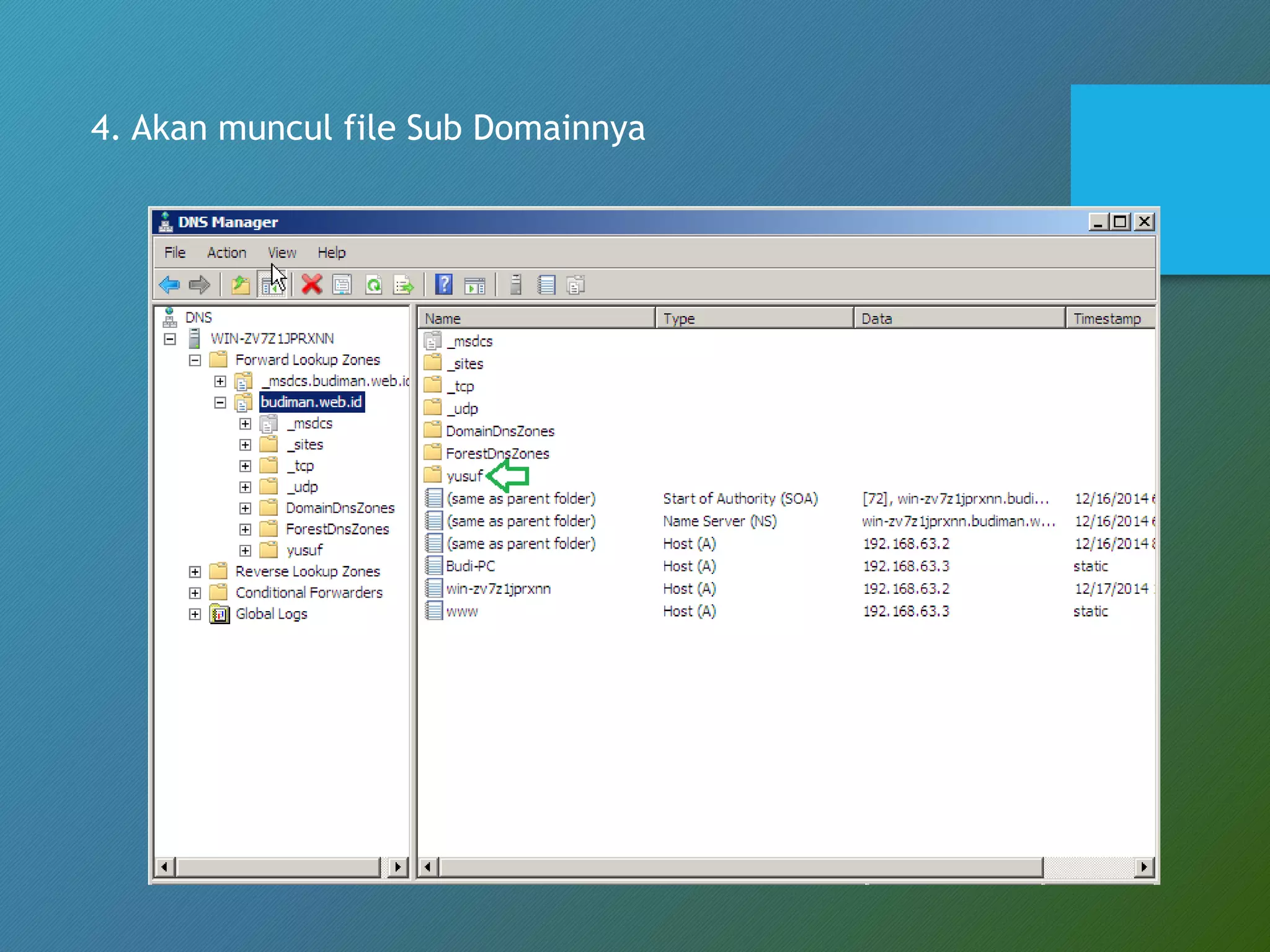The width and height of the screenshot is (1270, 952).
Task: Expand the _tcp tree folder
Action: point(246,466)
